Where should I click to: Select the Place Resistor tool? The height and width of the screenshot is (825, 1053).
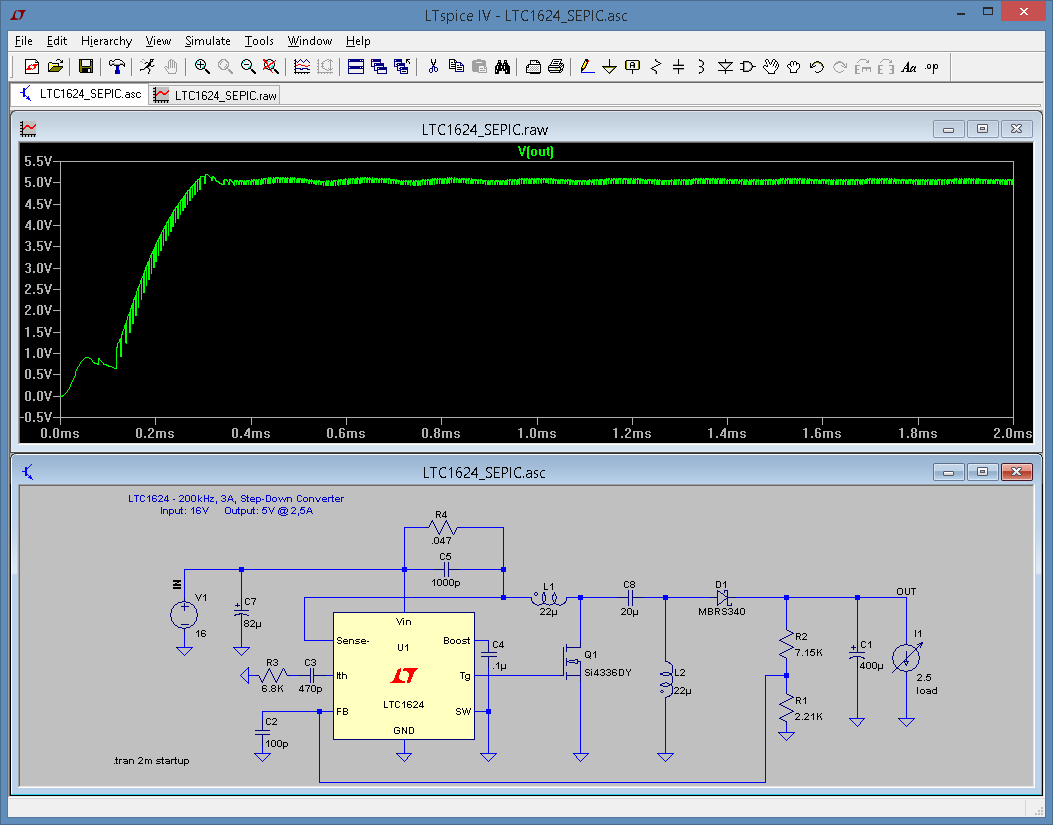coord(655,67)
